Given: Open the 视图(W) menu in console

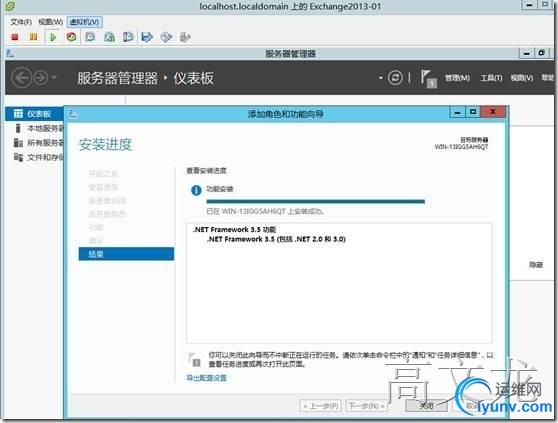Looking at the screenshot, I should (51, 22).
